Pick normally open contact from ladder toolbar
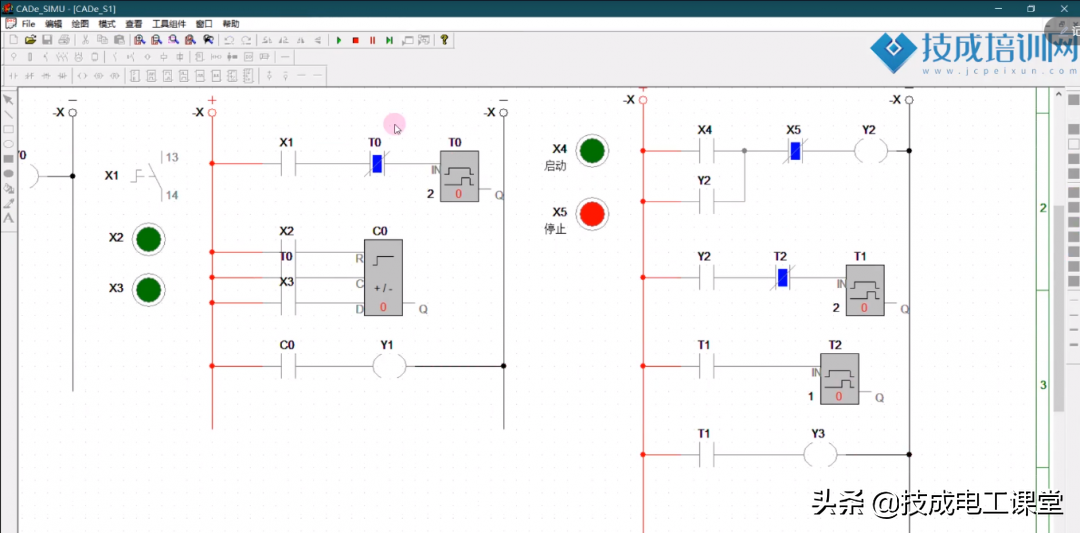This screenshot has width=1080, height=533. [13, 76]
